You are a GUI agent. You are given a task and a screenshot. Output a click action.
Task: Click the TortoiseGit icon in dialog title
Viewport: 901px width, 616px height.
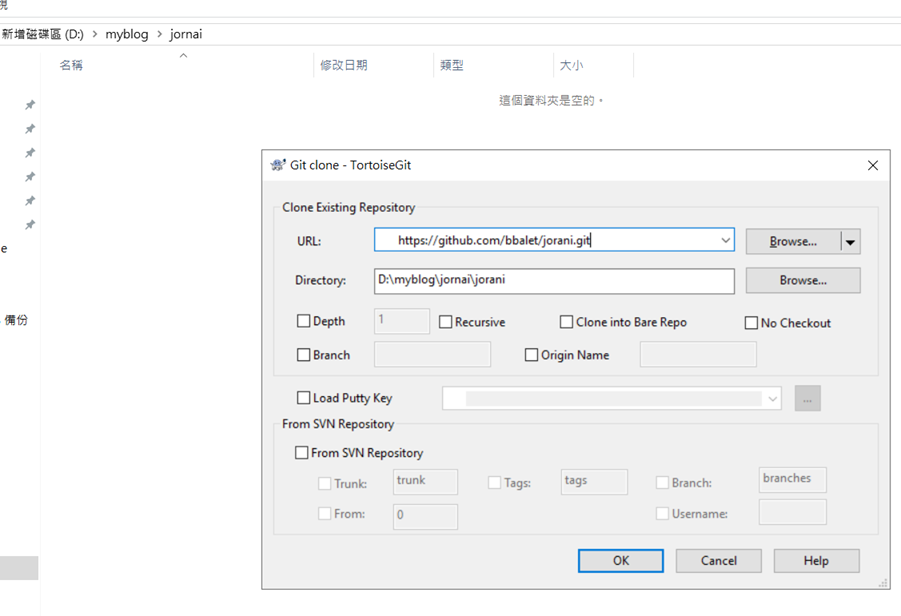[x=278, y=165]
